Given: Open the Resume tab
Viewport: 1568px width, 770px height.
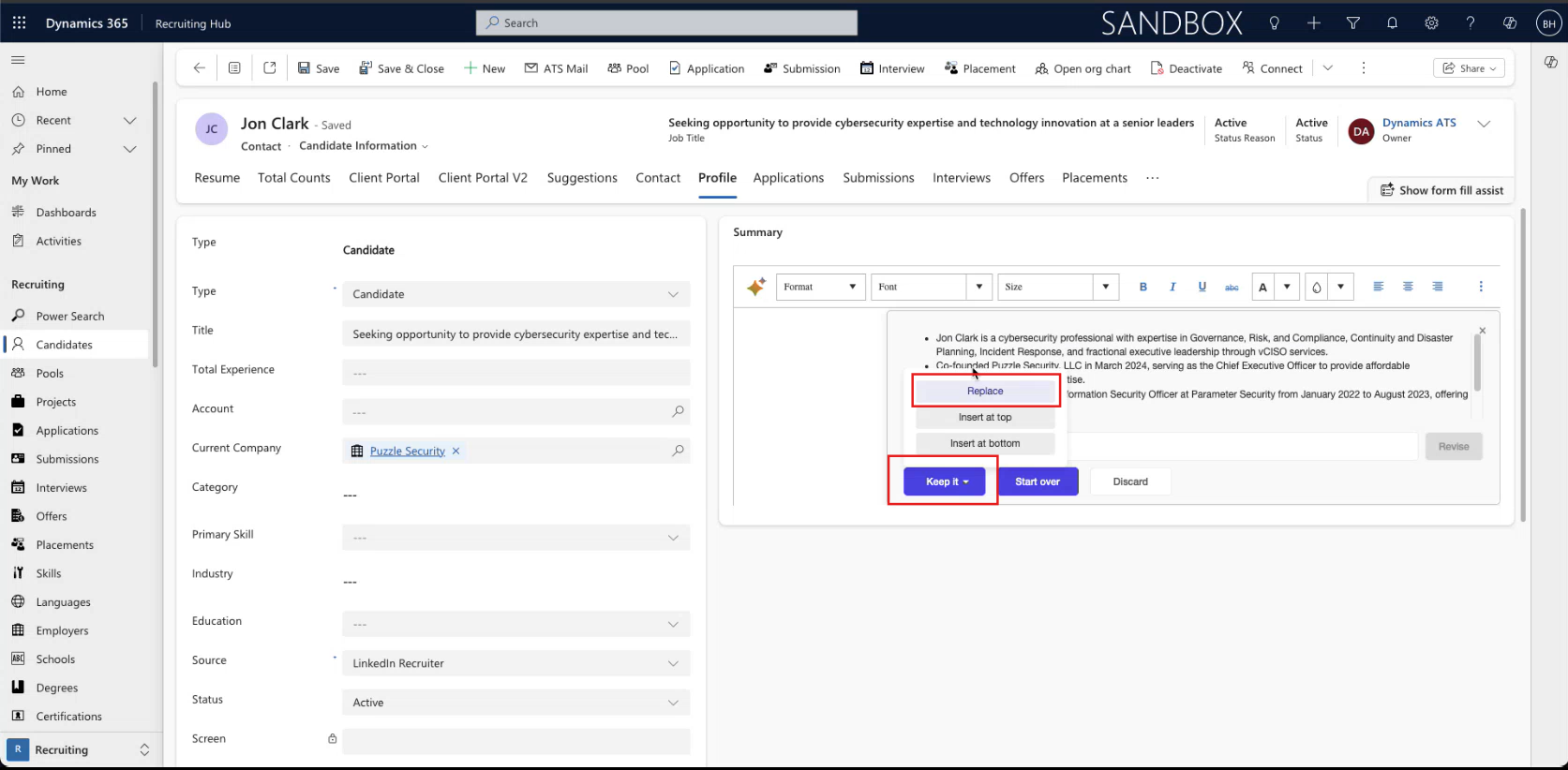Looking at the screenshot, I should click(217, 178).
